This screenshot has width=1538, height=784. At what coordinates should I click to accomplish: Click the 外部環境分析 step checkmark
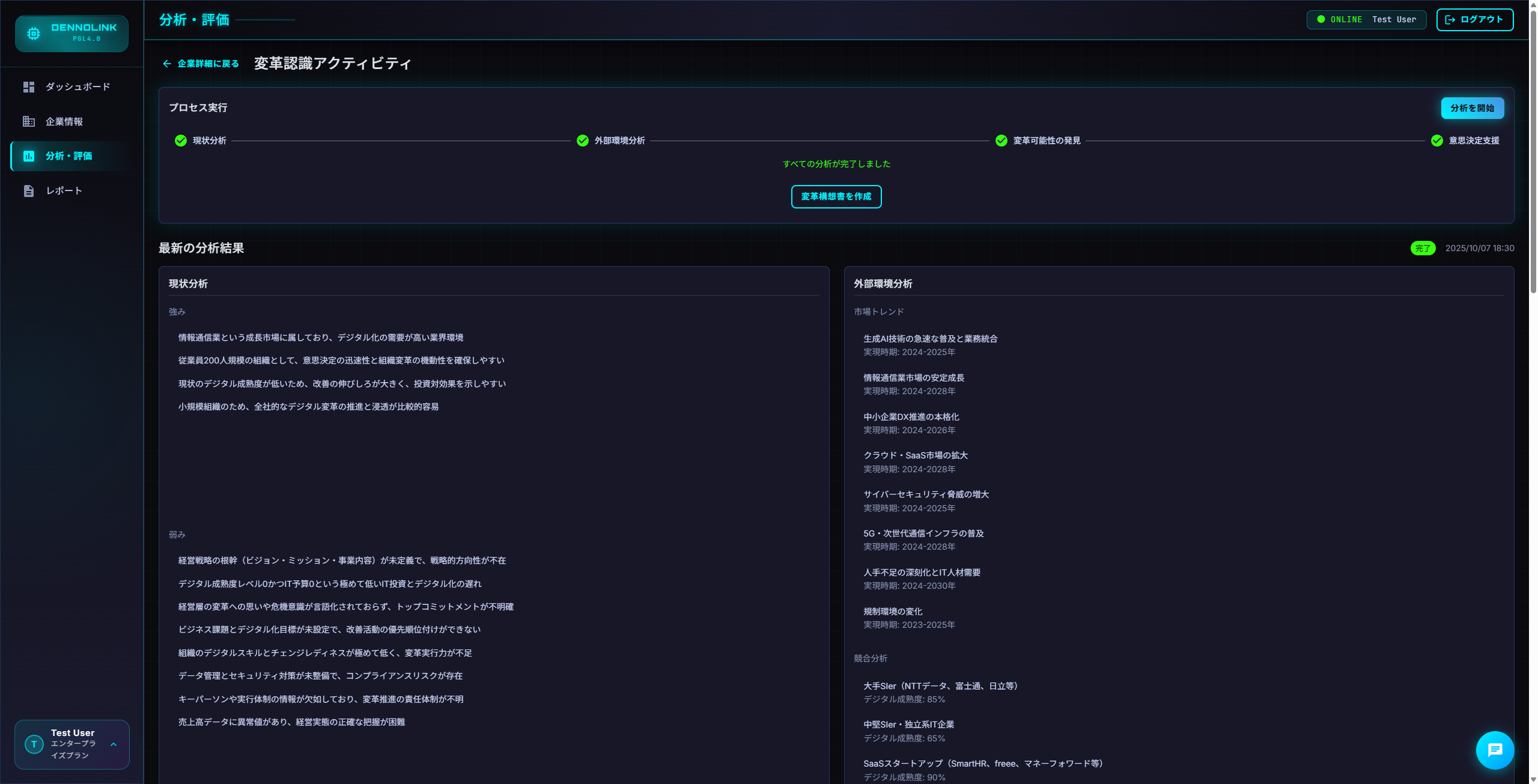582,141
